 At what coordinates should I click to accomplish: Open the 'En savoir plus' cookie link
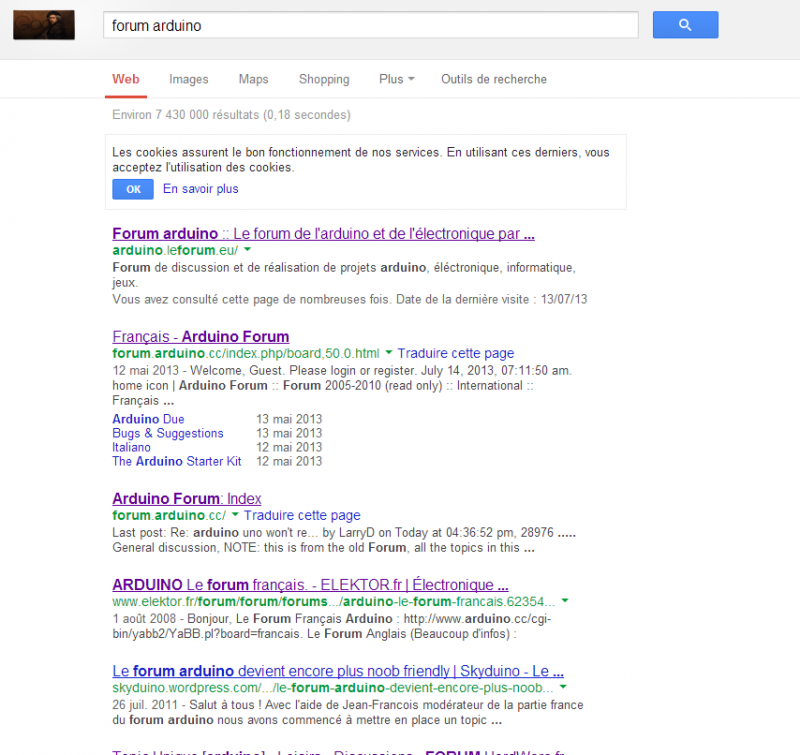pyautogui.click(x=201, y=189)
